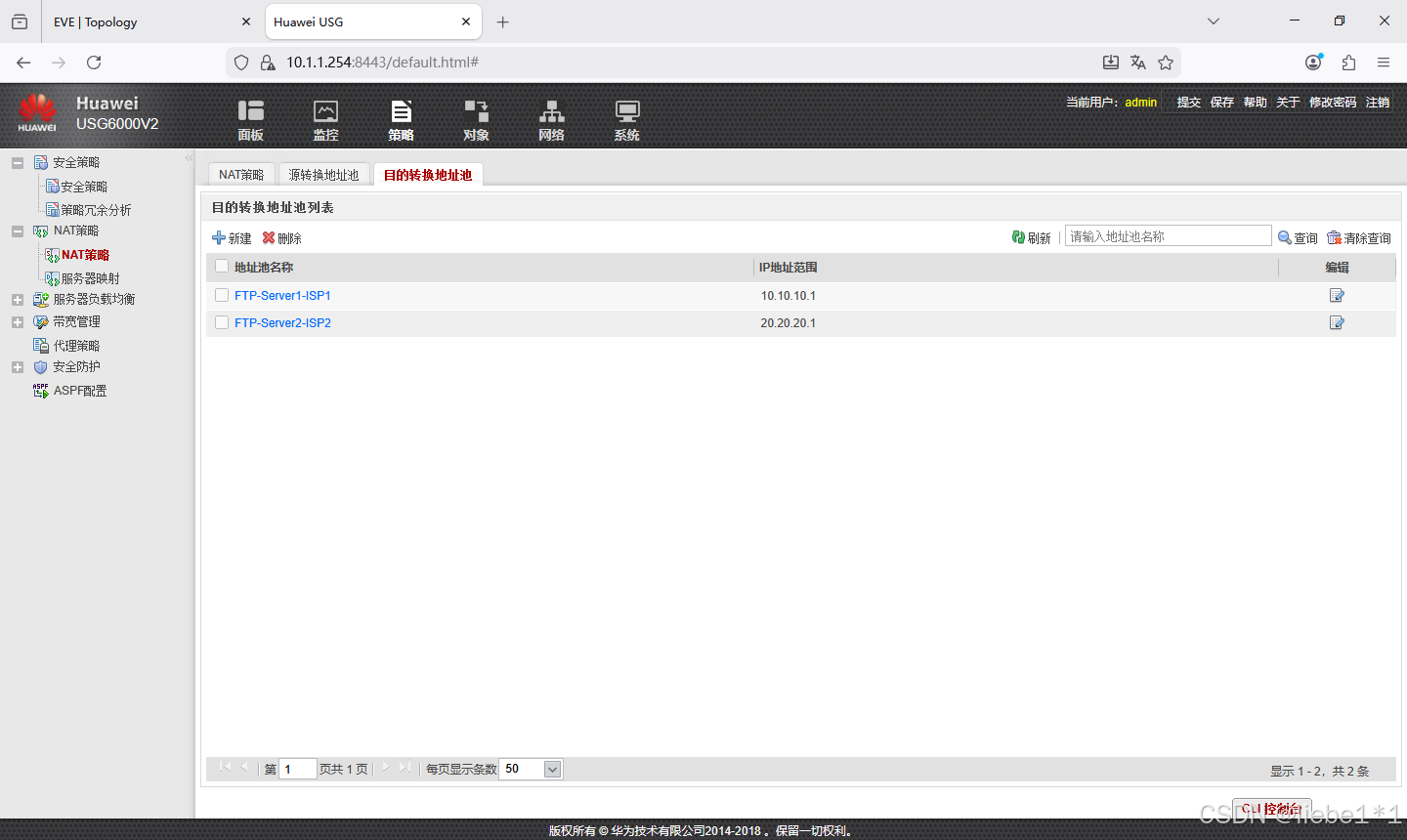The height and width of the screenshot is (840, 1407).
Task: Click the Huawei logo
Action: (x=37, y=113)
